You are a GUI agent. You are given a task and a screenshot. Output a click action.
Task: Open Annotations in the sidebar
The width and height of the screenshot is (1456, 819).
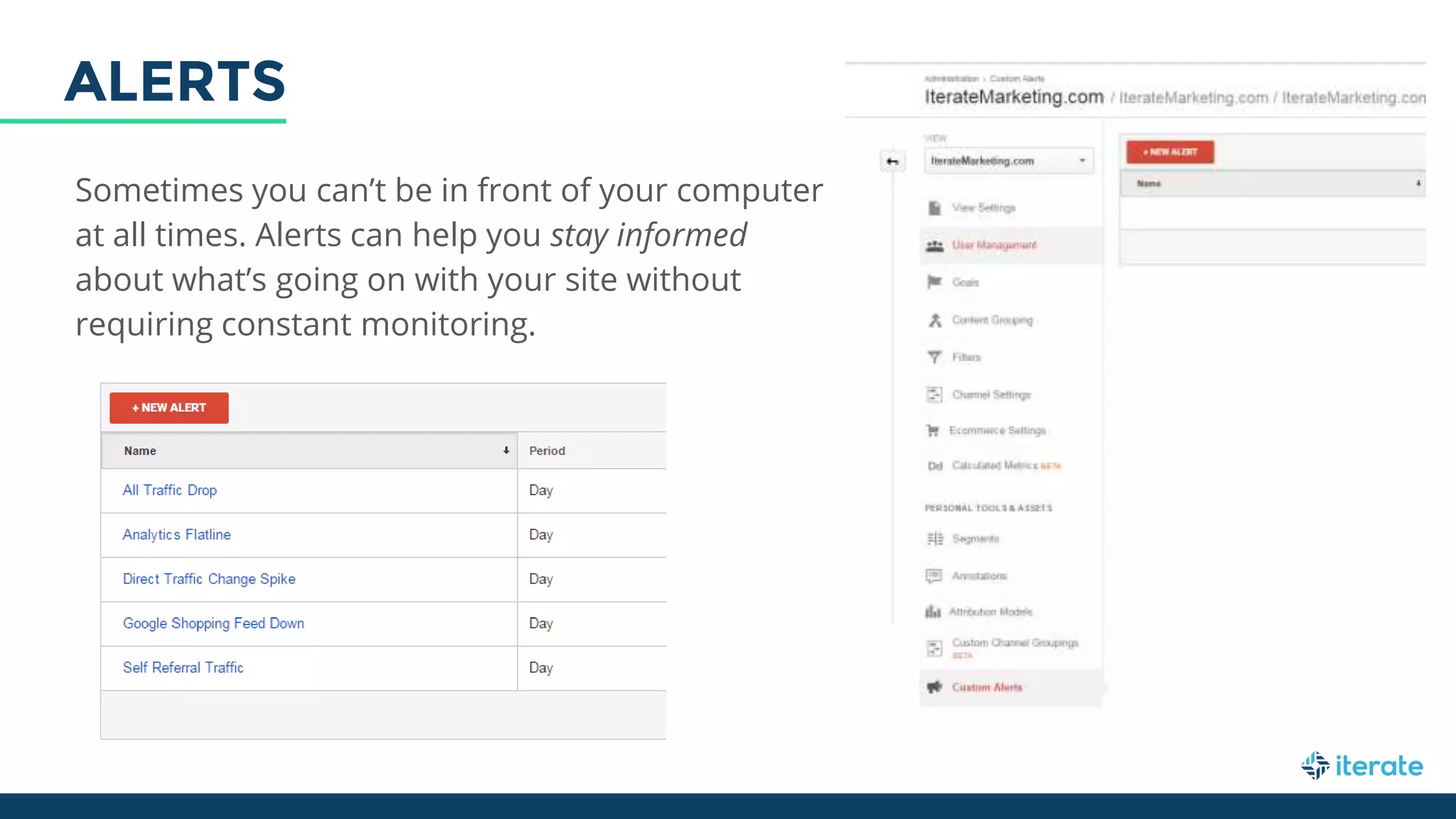(x=980, y=576)
